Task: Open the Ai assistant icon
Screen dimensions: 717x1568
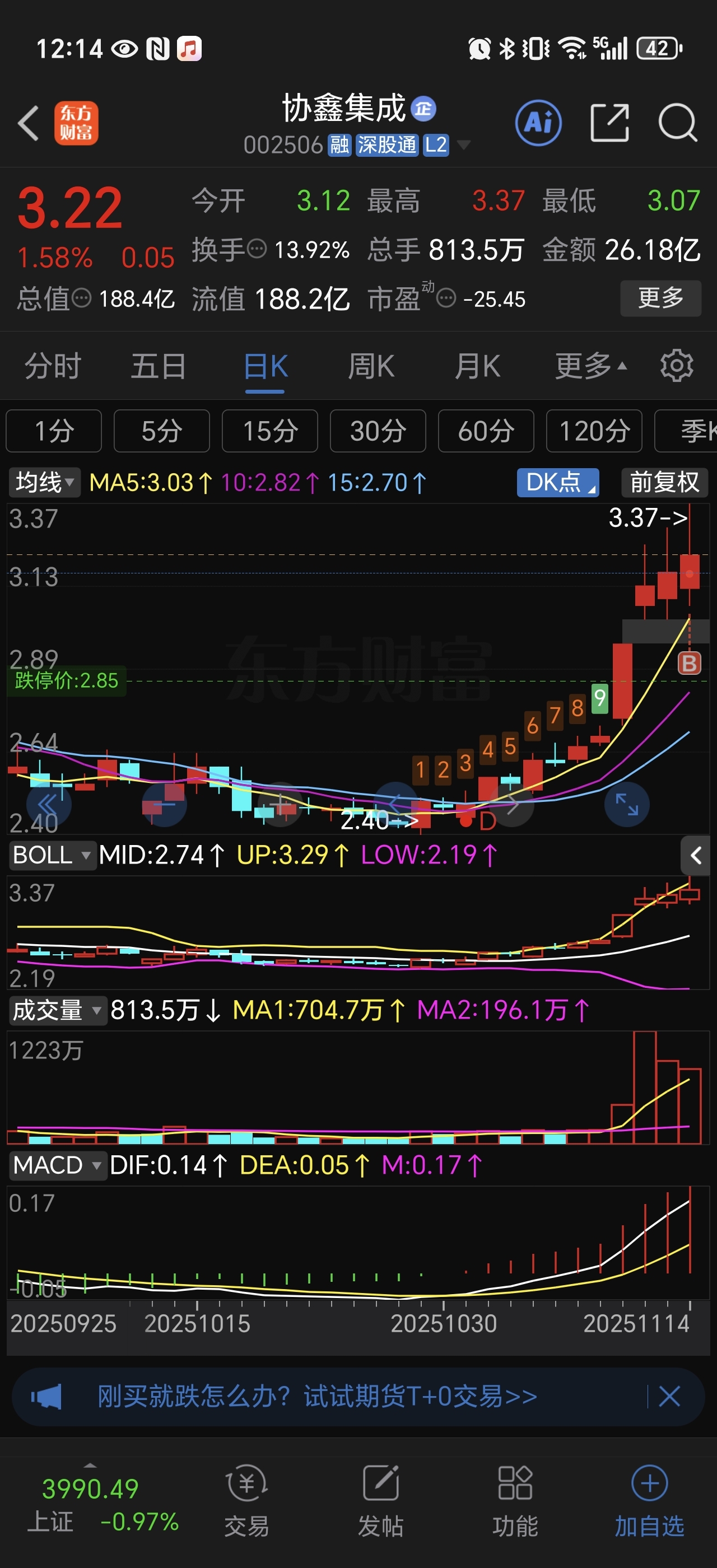Action: [538, 123]
